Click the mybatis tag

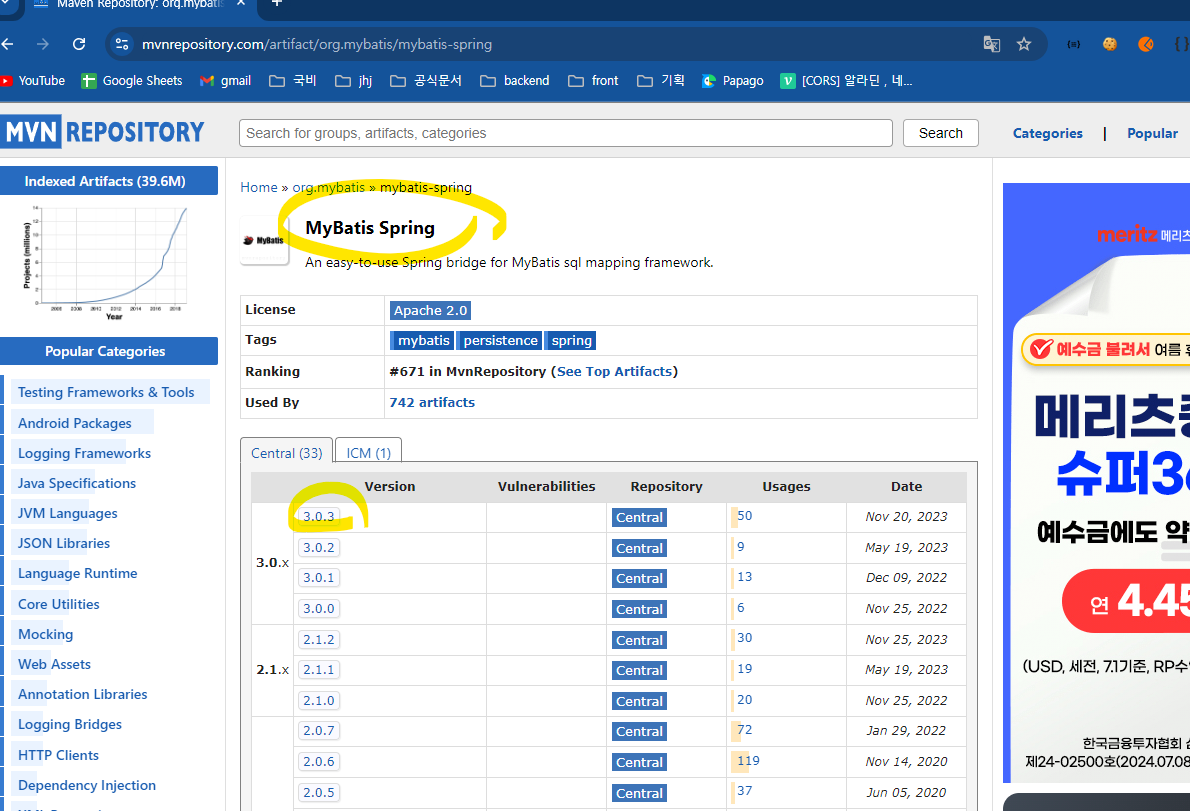(x=423, y=341)
